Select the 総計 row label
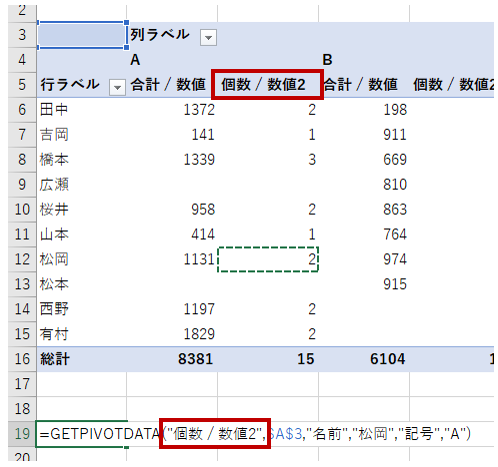This screenshot has height=467, width=498. (x=55, y=359)
